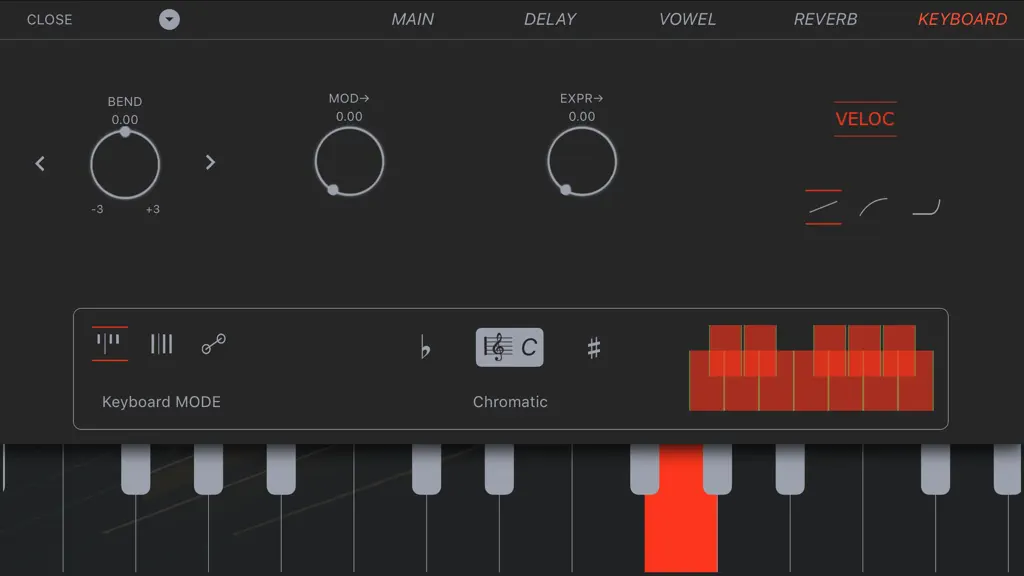Select the piano-style keyboard mode icon
1024x576 pixels.
(x=109, y=343)
